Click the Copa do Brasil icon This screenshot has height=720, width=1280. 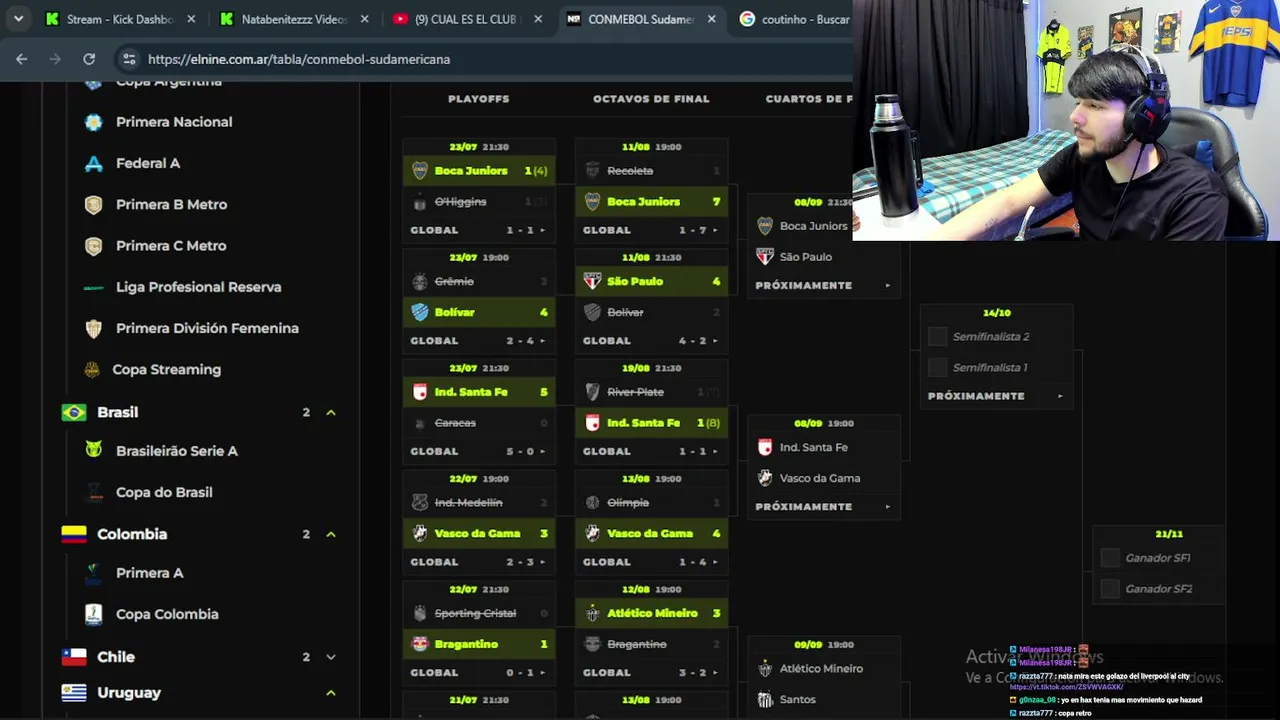tap(93, 492)
